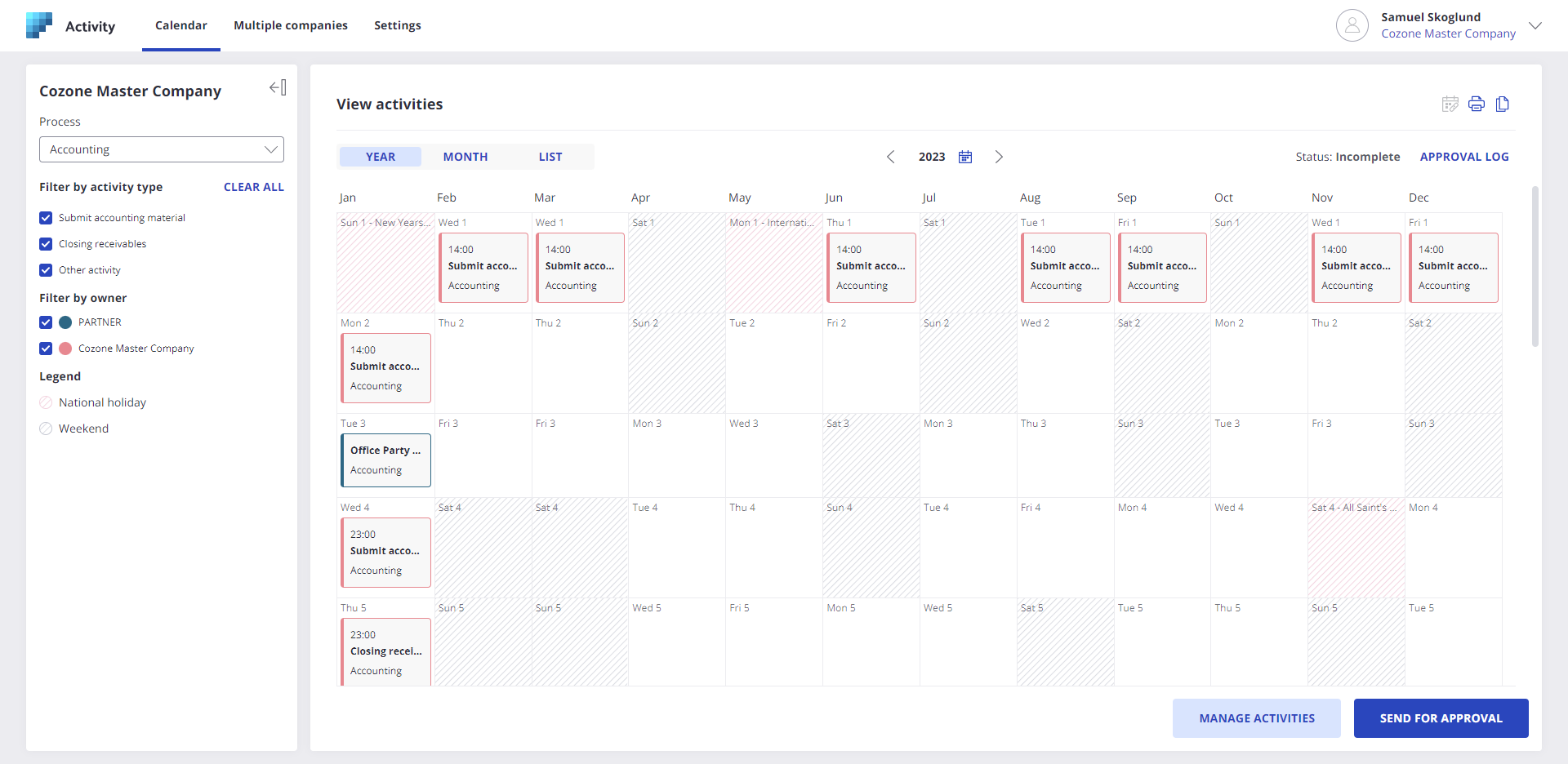This screenshot has width=1568, height=764.
Task: Click Sat 4 - All Saint's holiday cell
Action: point(1356,548)
